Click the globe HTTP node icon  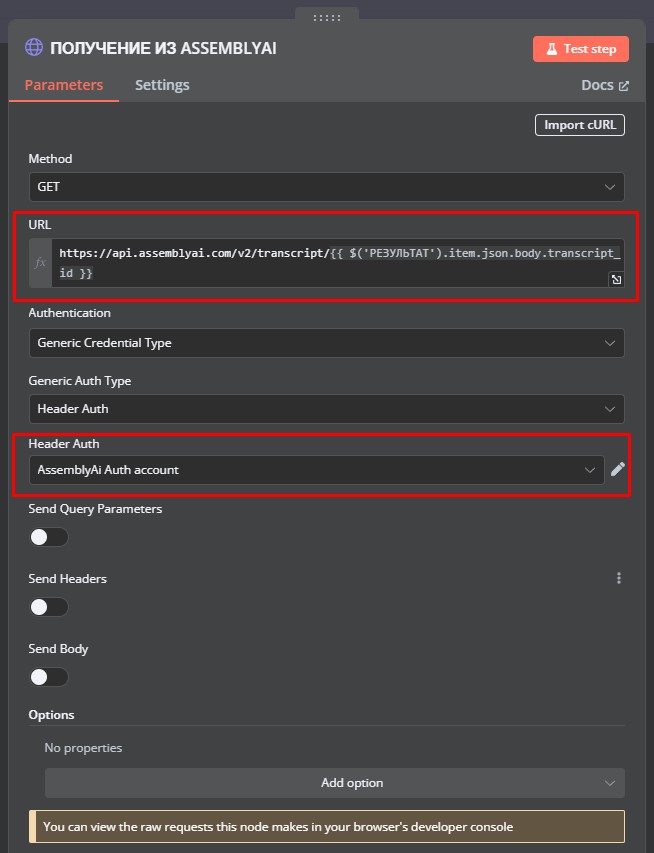click(x=34, y=47)
